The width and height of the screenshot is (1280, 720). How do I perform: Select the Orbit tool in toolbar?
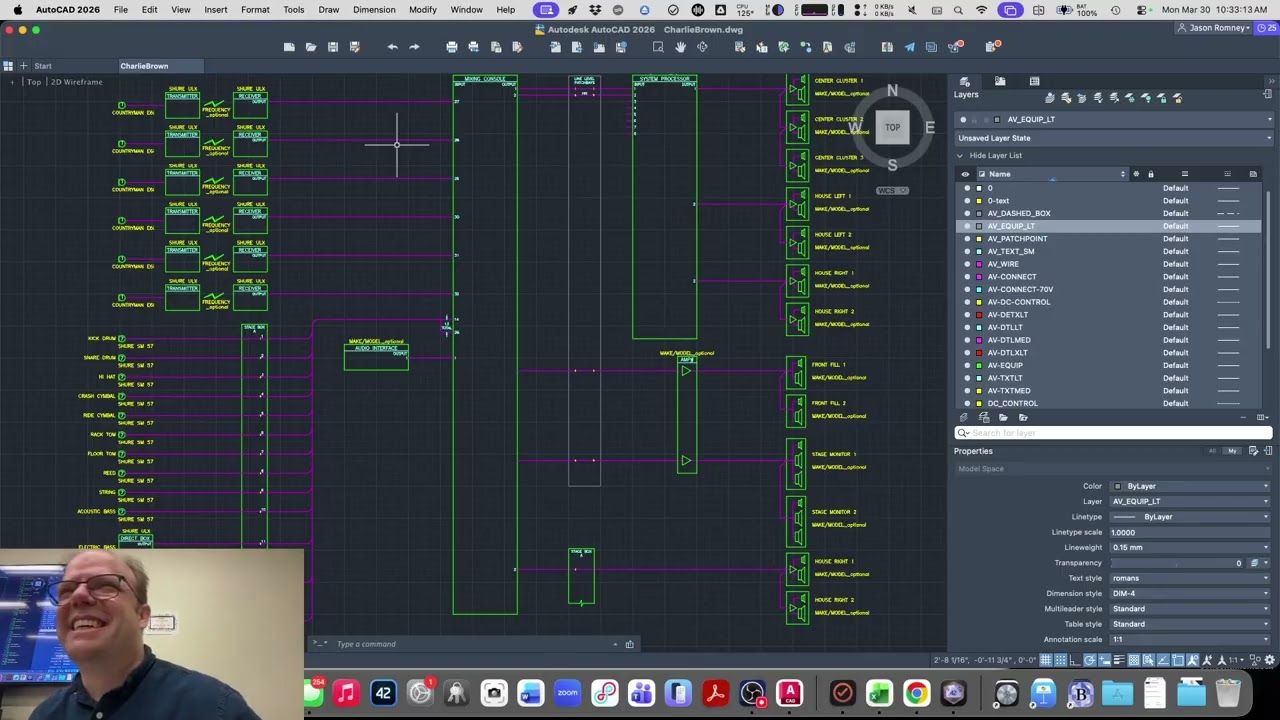[x=702, y=47]
